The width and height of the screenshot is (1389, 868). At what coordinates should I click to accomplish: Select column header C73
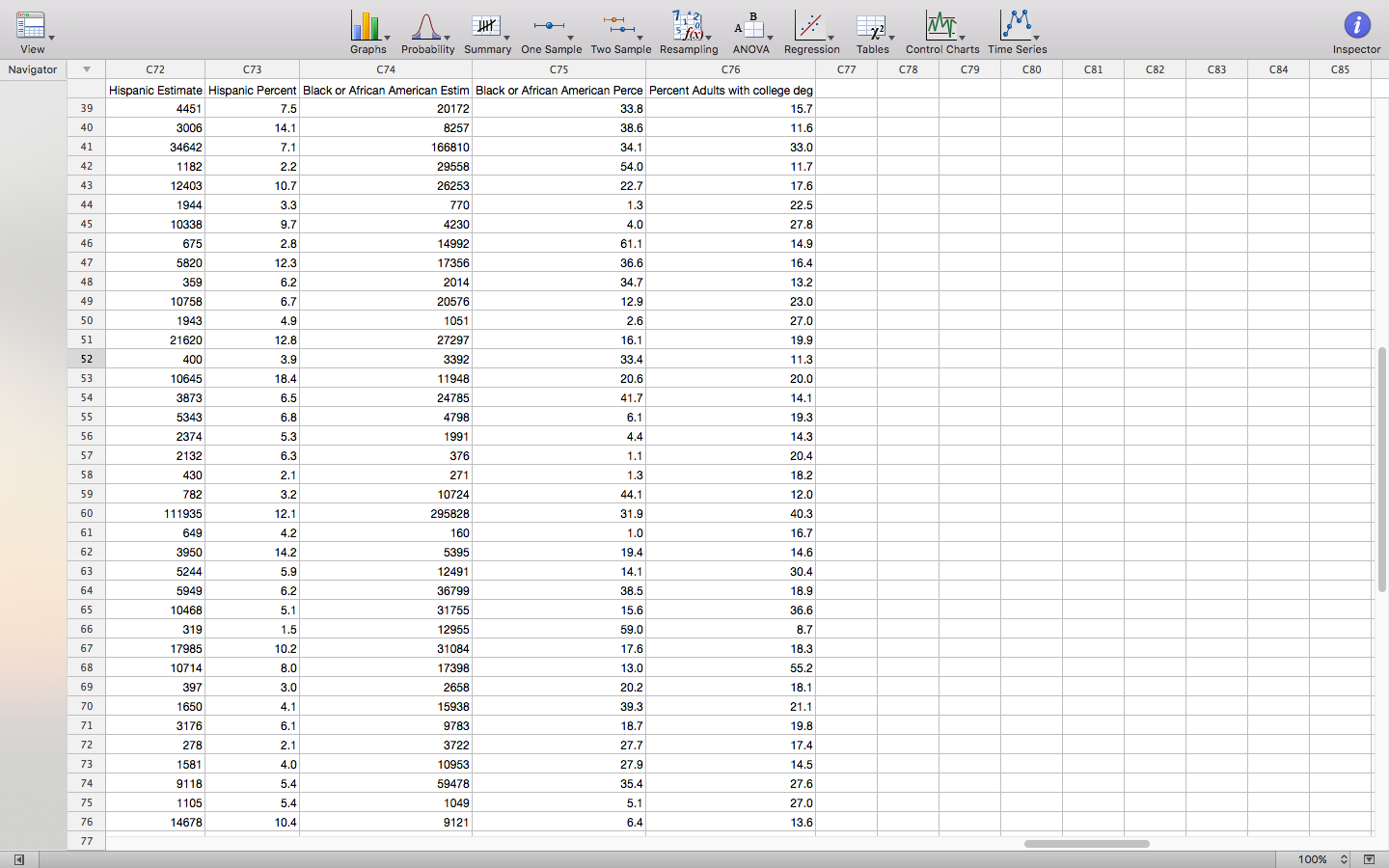pyautogui.click(x=252, y=69)
